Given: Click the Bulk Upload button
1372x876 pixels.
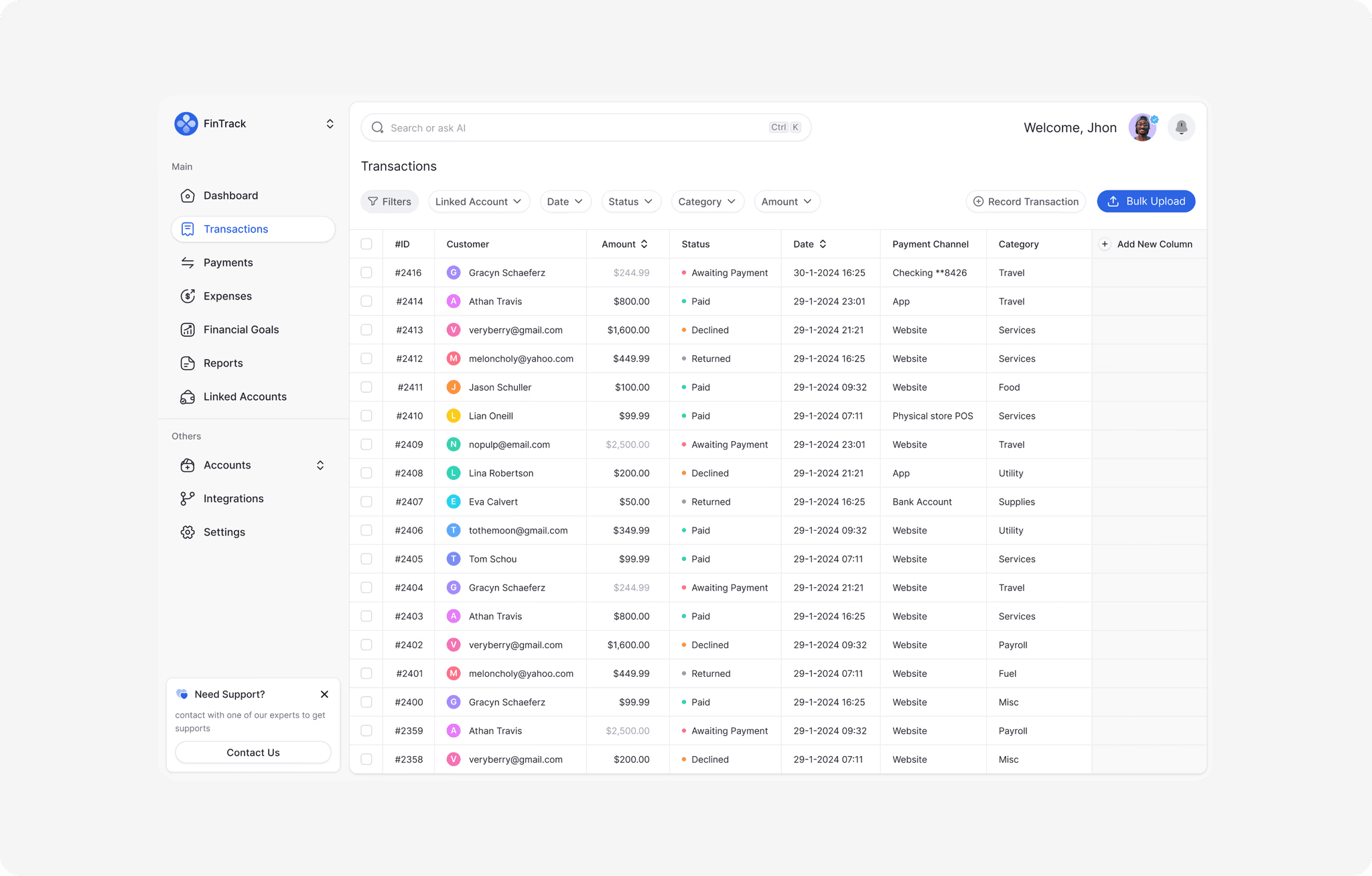Looking at the screenshot, I should 1146,201.
